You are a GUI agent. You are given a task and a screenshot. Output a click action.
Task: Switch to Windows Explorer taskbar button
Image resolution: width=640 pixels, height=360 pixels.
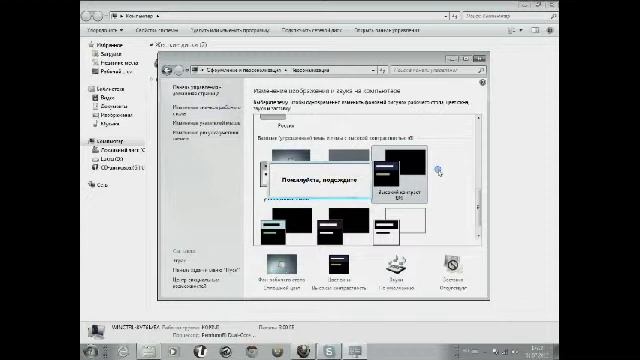149,351
